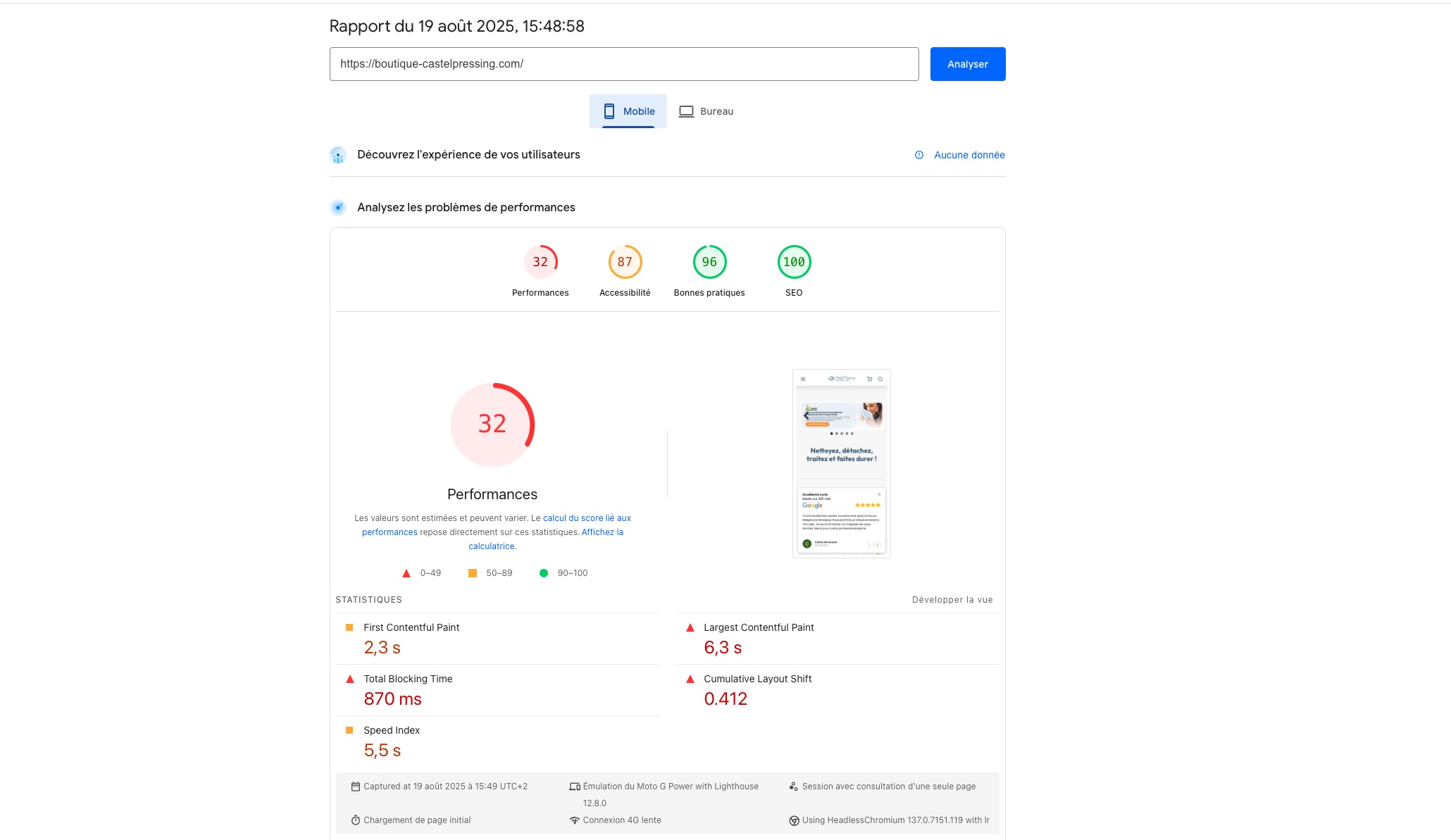Click the Rapport du 19 août 2025 heading
This screenshot has width=1451, height=840.
[x=457, y=26]
